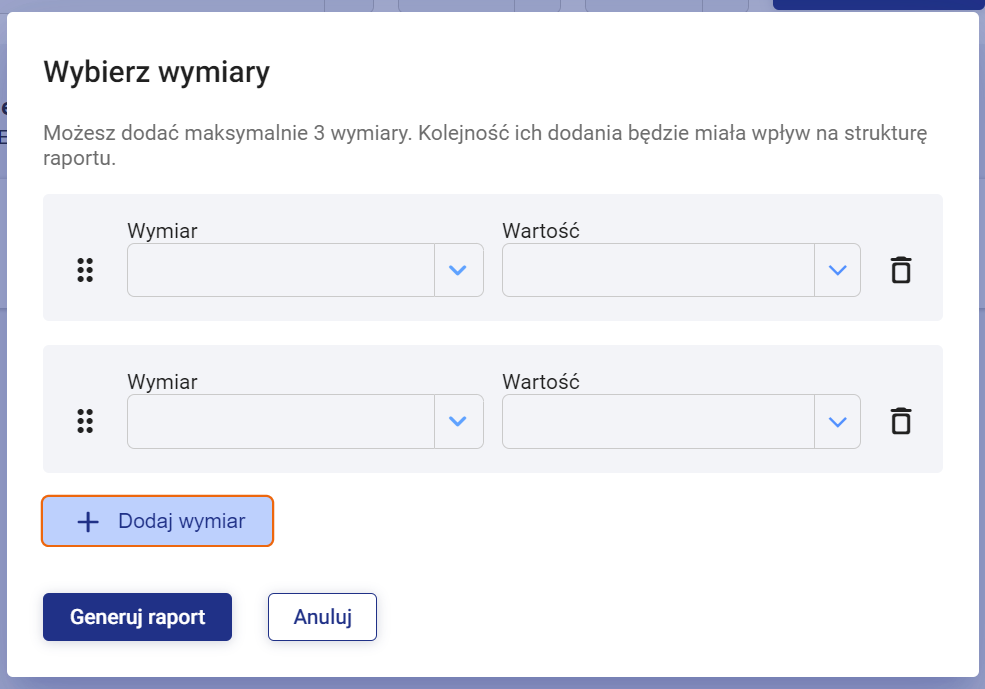
Task: Delete the first dimension row with the trash icon
Action: click(x=901, y=270)
